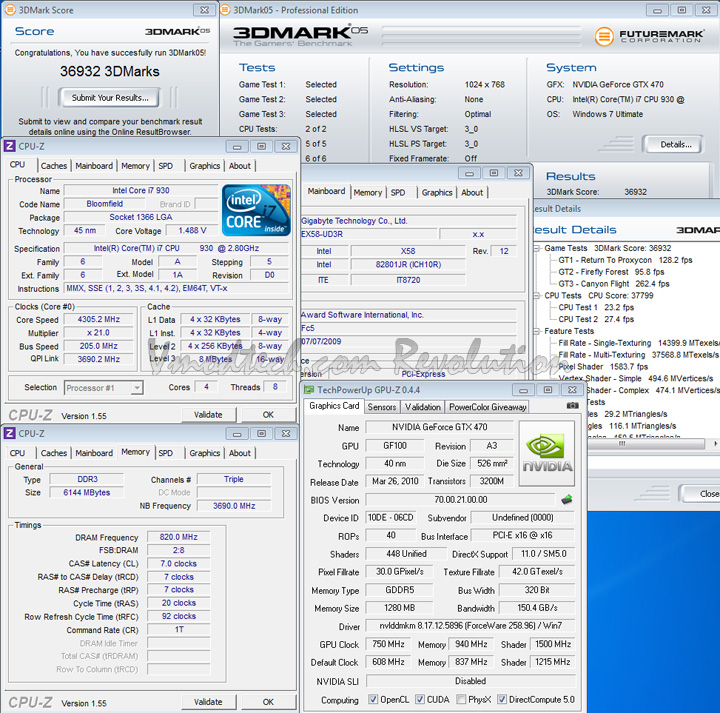Select the CPU Test 2 result row
Viewport: 720px width, 713px height.
click(596, 319)
